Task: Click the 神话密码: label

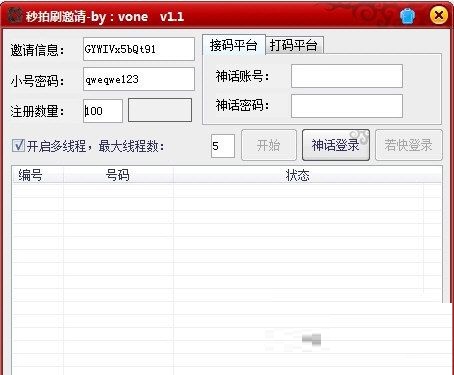Action: (x=242, y=106)
